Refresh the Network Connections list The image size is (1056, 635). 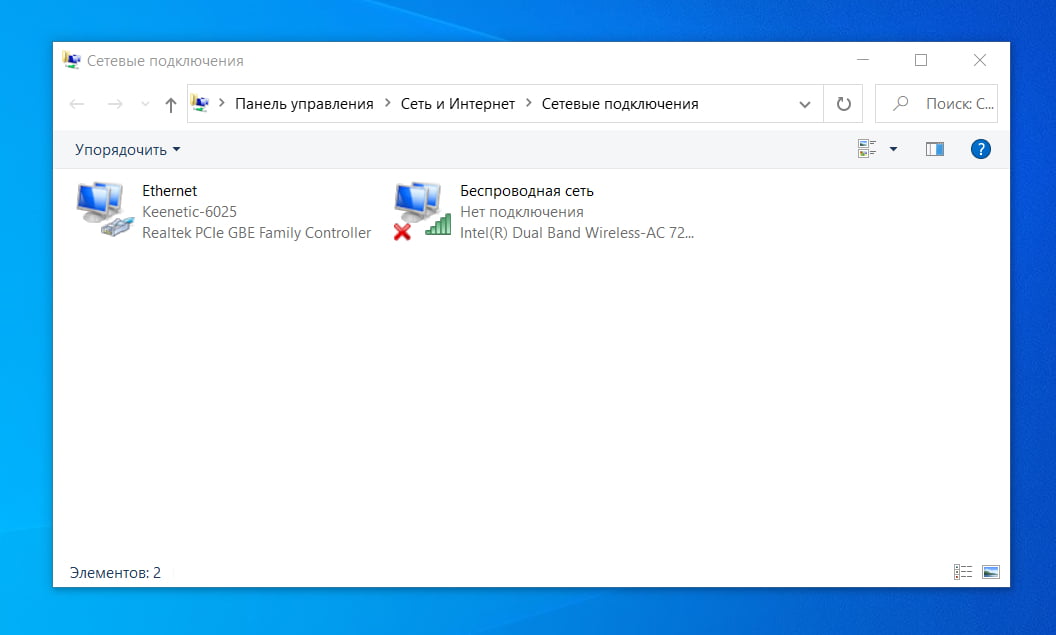[843, 104]
